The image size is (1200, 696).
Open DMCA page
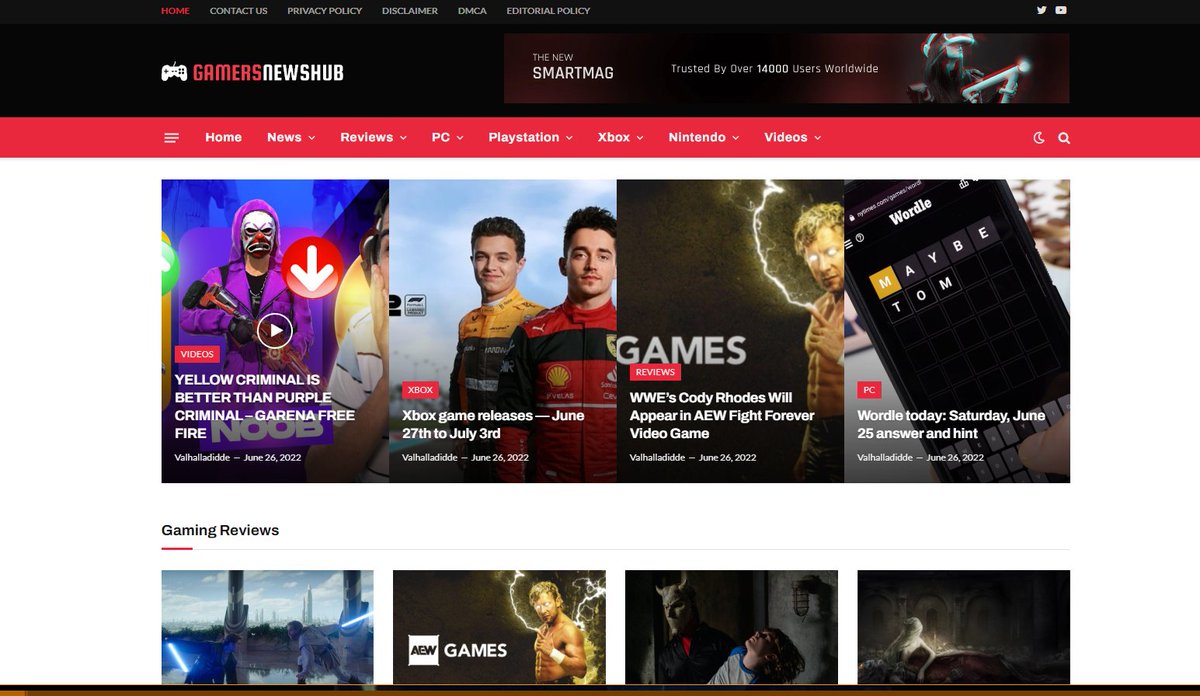tap(472, 11)
